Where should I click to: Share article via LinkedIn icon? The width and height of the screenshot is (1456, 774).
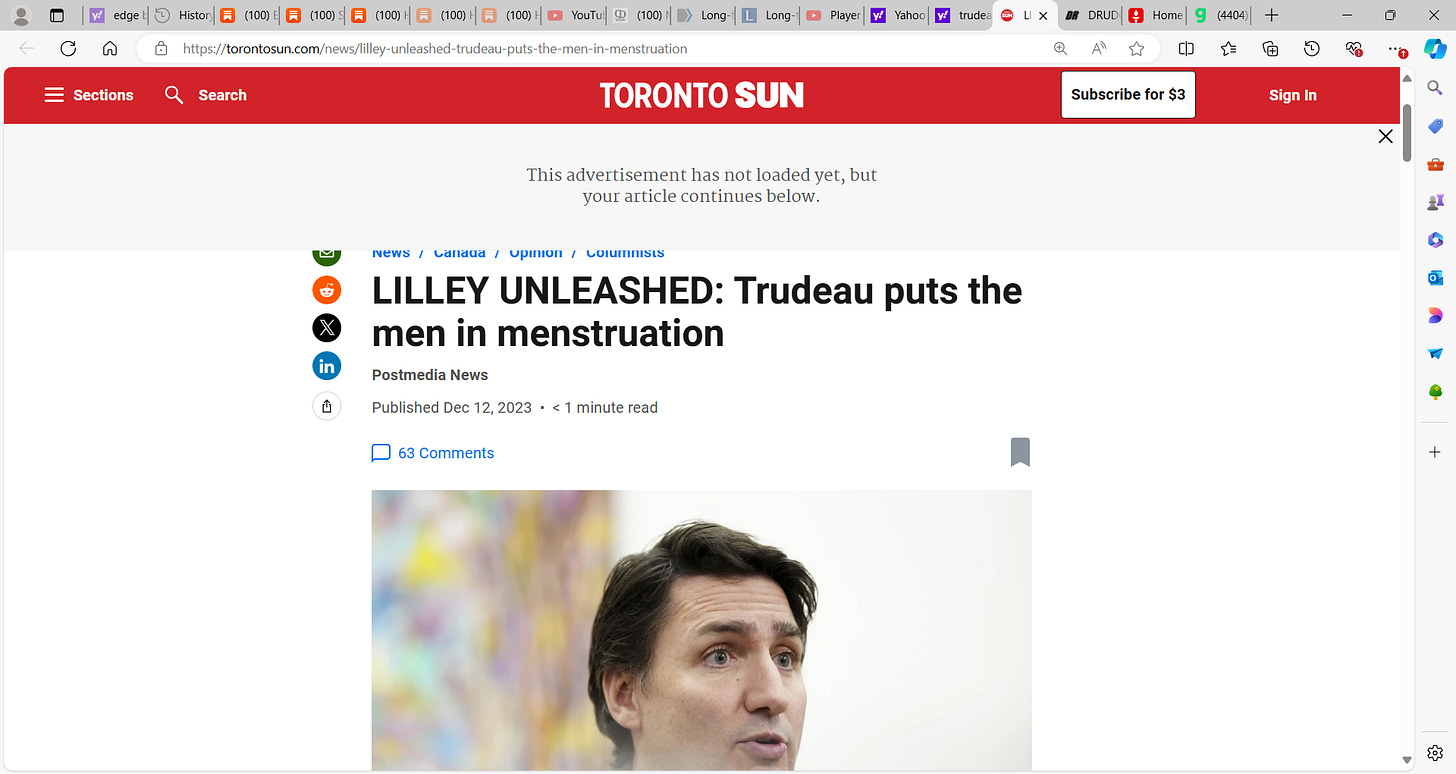tap(327, 366)
